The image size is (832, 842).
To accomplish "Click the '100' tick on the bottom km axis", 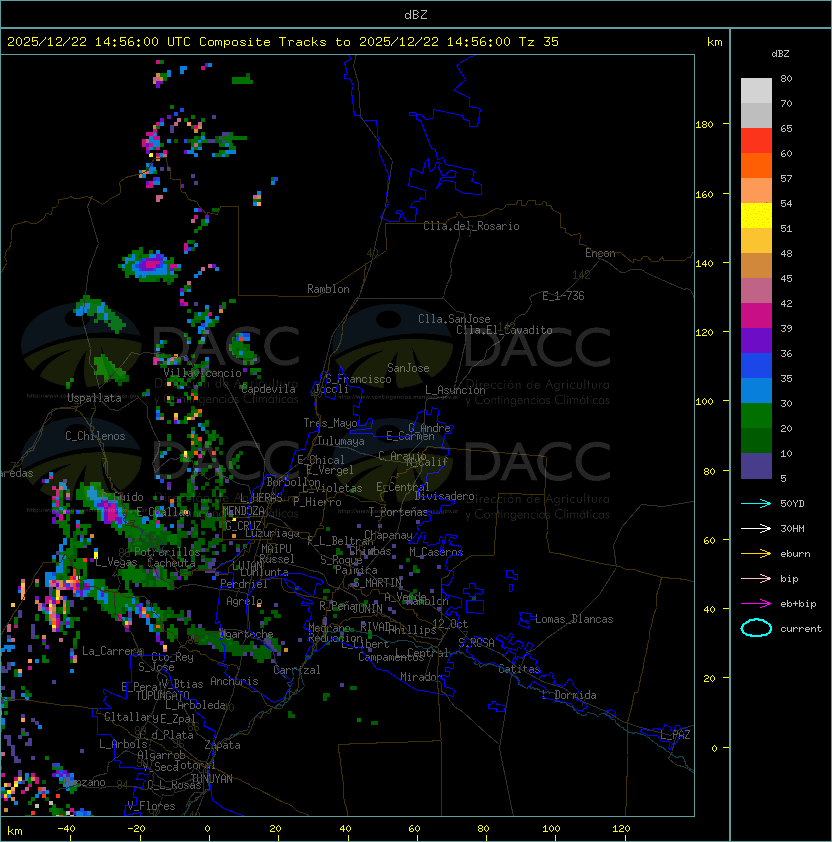I will click(551, 829).
